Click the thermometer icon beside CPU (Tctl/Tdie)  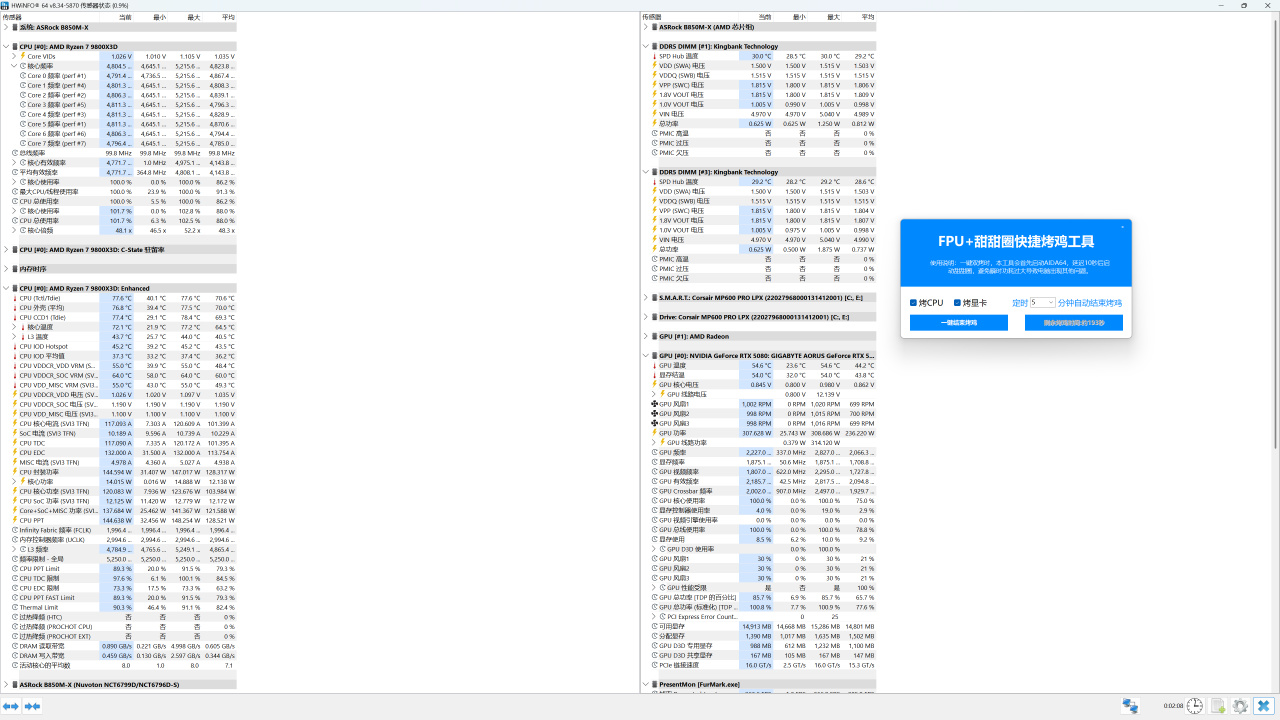click(15, 298)
